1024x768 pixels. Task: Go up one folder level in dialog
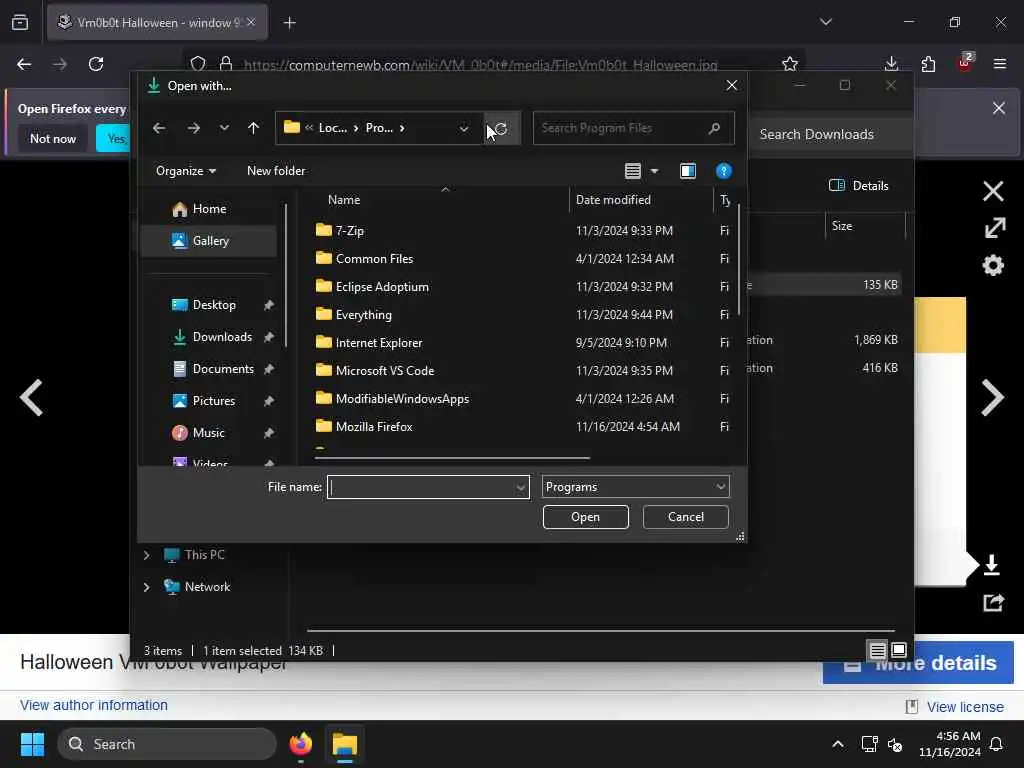pos(253,128)
